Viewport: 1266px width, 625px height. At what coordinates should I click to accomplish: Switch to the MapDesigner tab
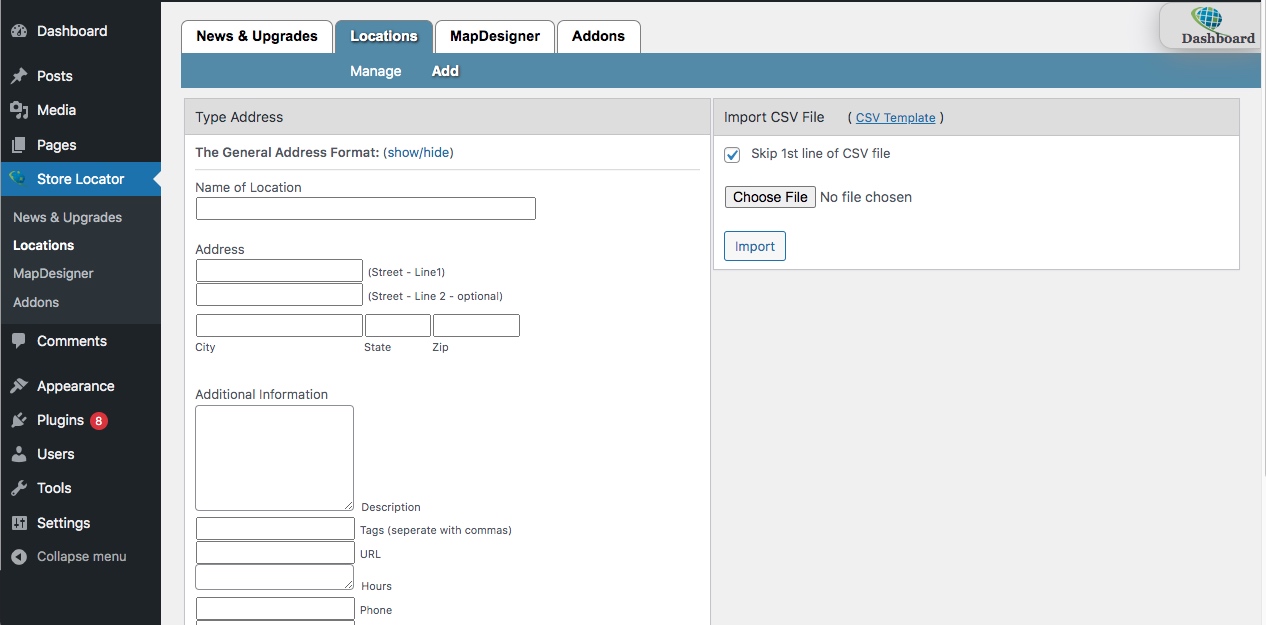click(x=495, y=36)
